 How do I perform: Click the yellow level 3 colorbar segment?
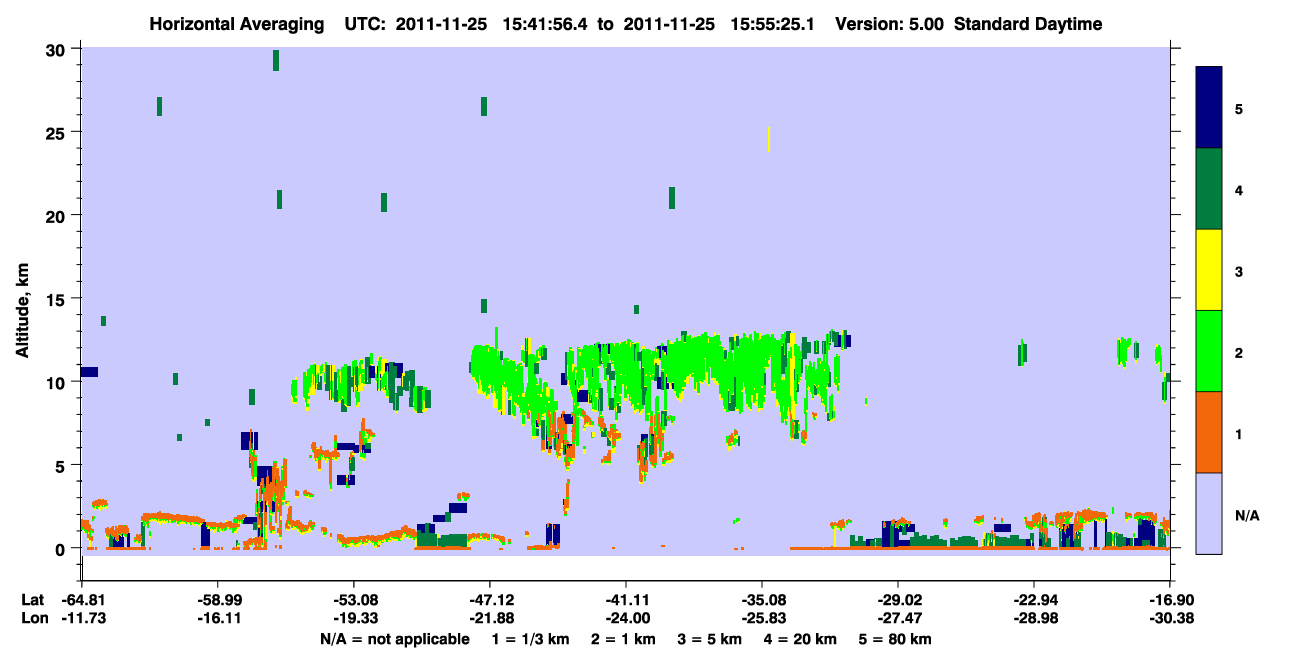point(1209,270)
